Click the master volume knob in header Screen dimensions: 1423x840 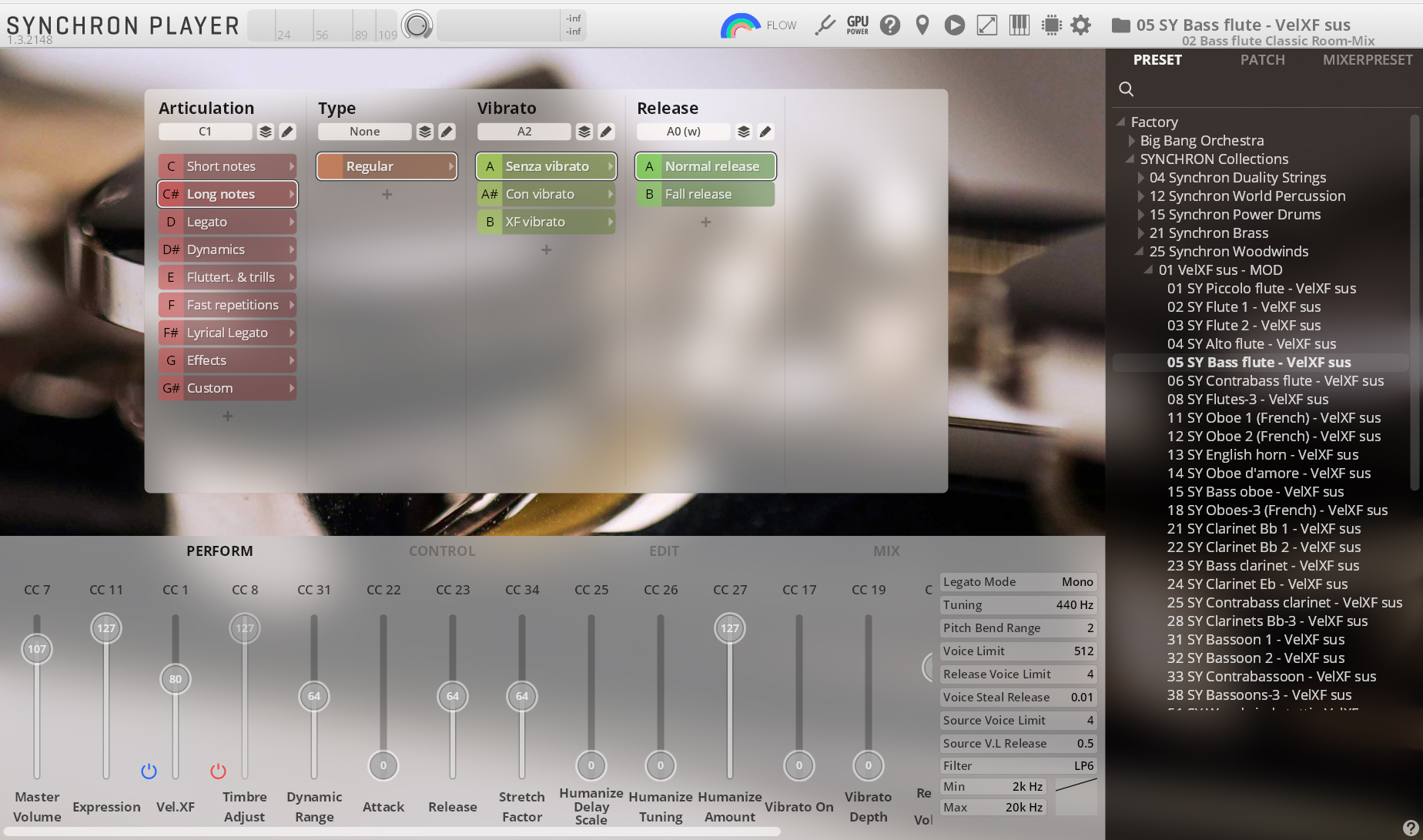pos(417,25)
